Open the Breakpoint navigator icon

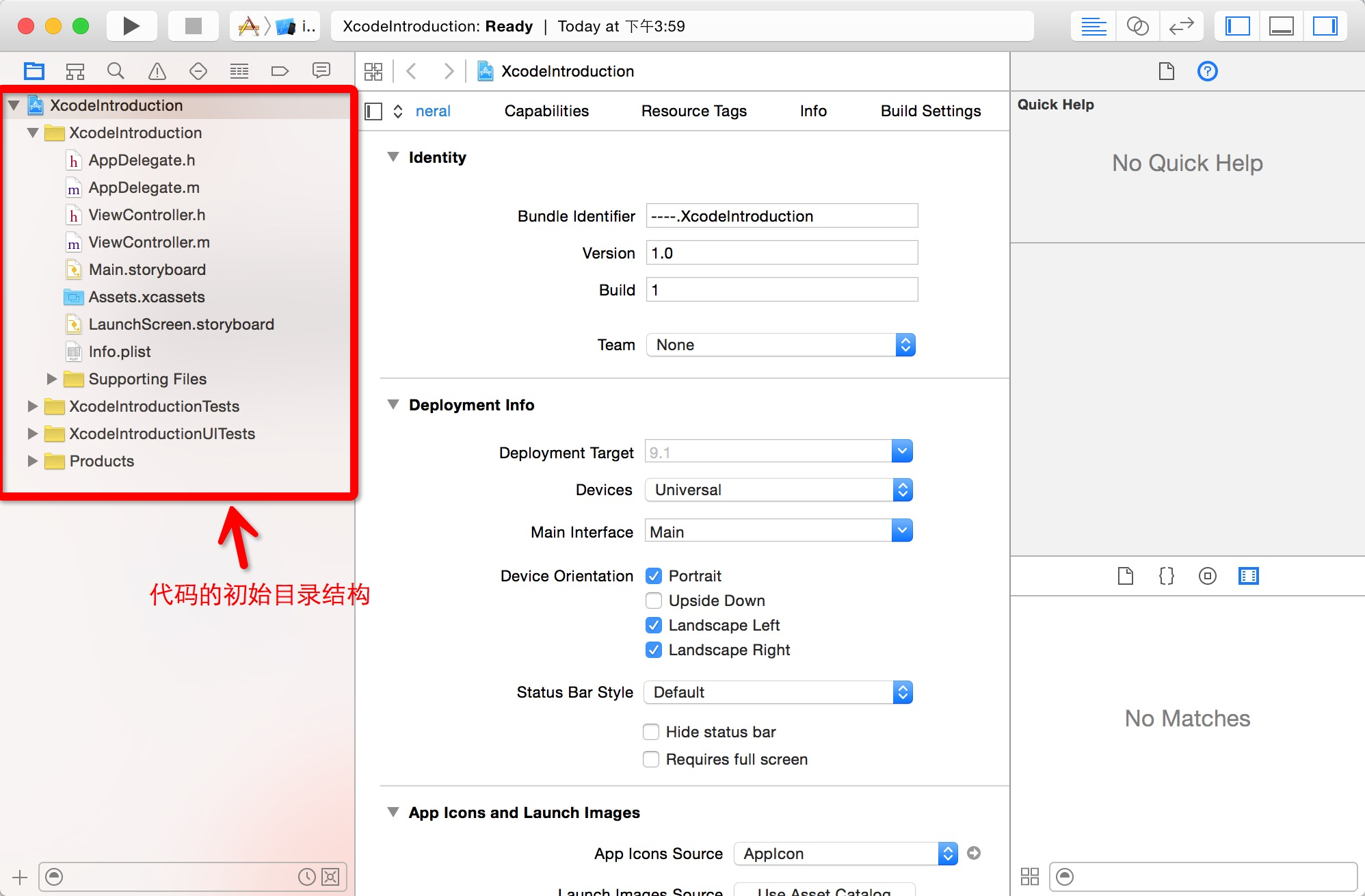tap(280, 70)
